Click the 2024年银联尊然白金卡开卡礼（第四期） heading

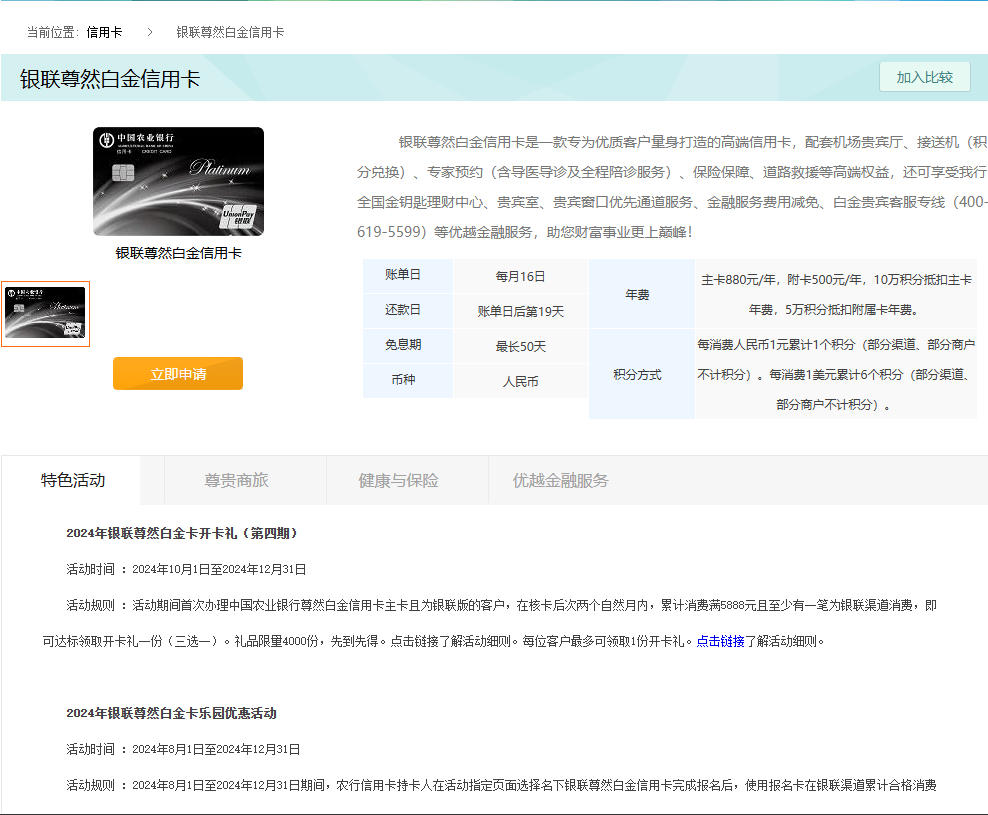181,533
